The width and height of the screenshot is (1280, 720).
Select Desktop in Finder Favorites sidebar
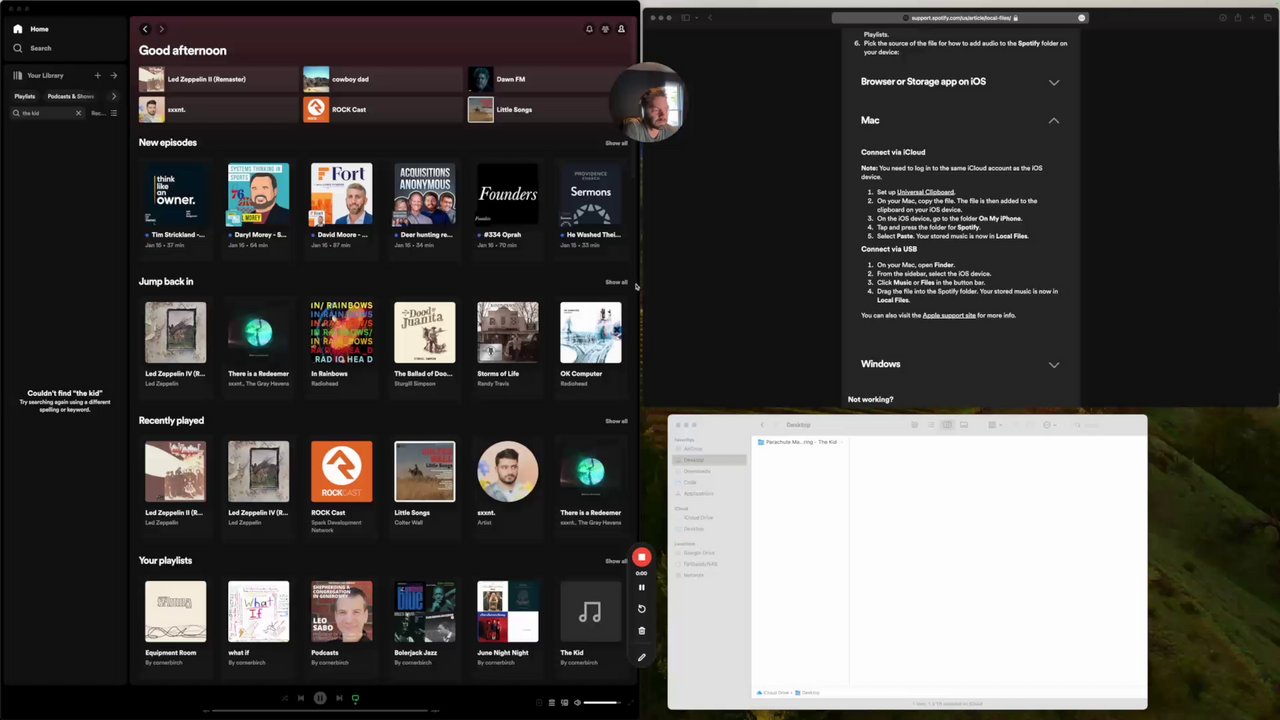pyautogui.click(x=709, y=460)
